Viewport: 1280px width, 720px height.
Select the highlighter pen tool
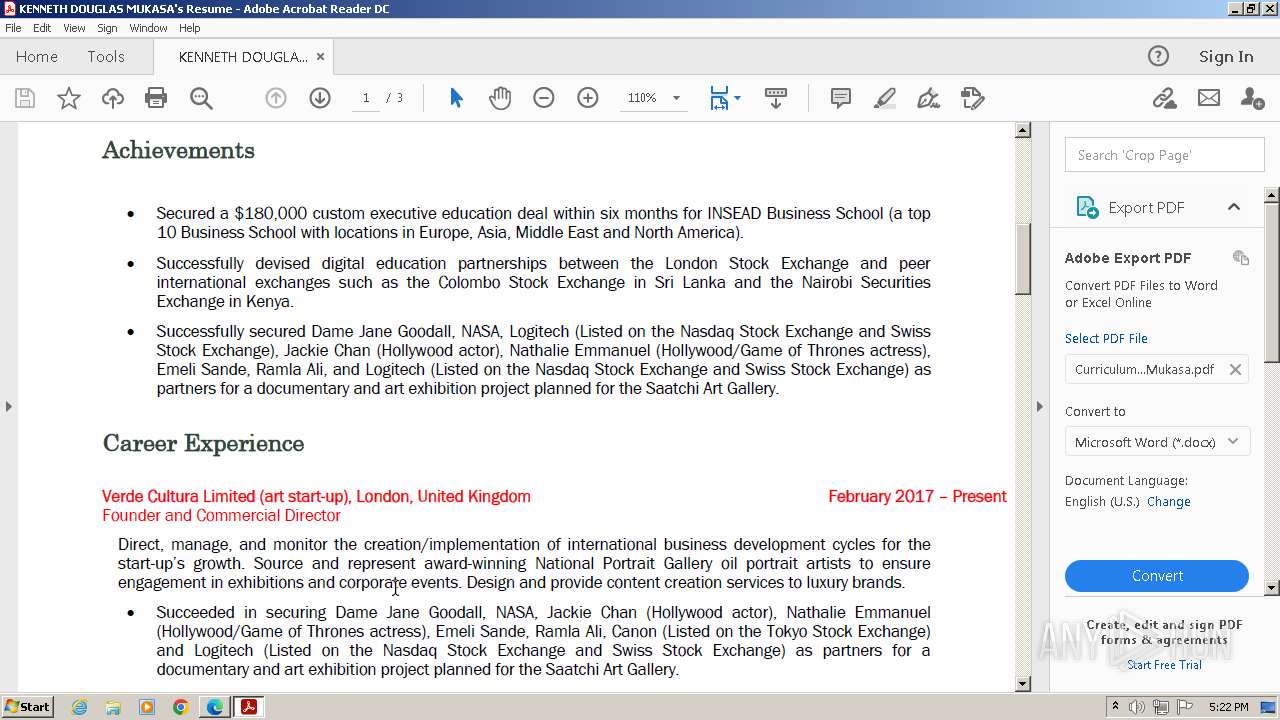tap(885, 98)
